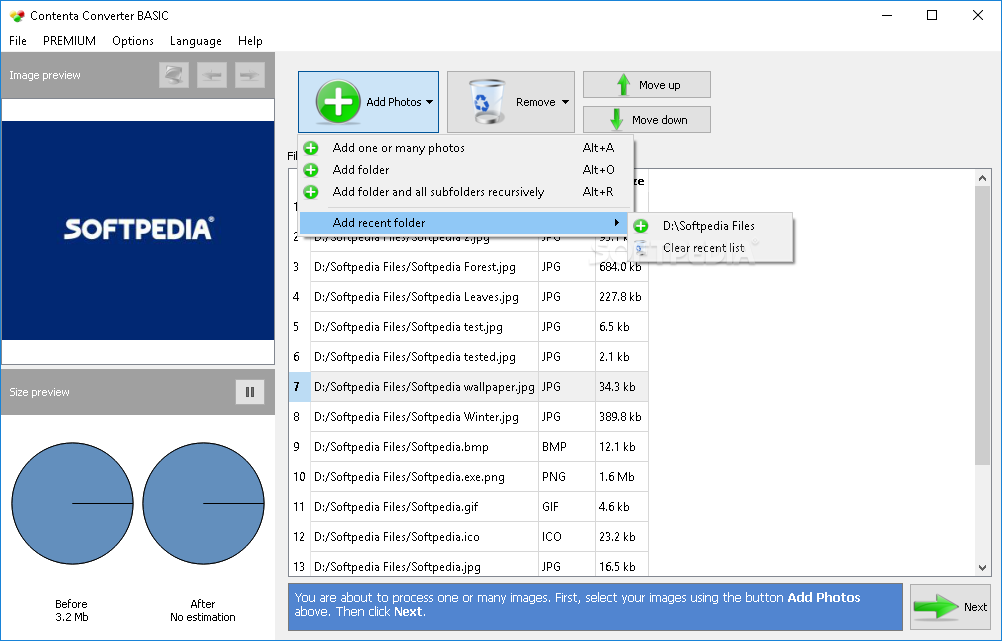Click the After size pie chart
The height and width of the screenshot is (641, 1002).
203,504
